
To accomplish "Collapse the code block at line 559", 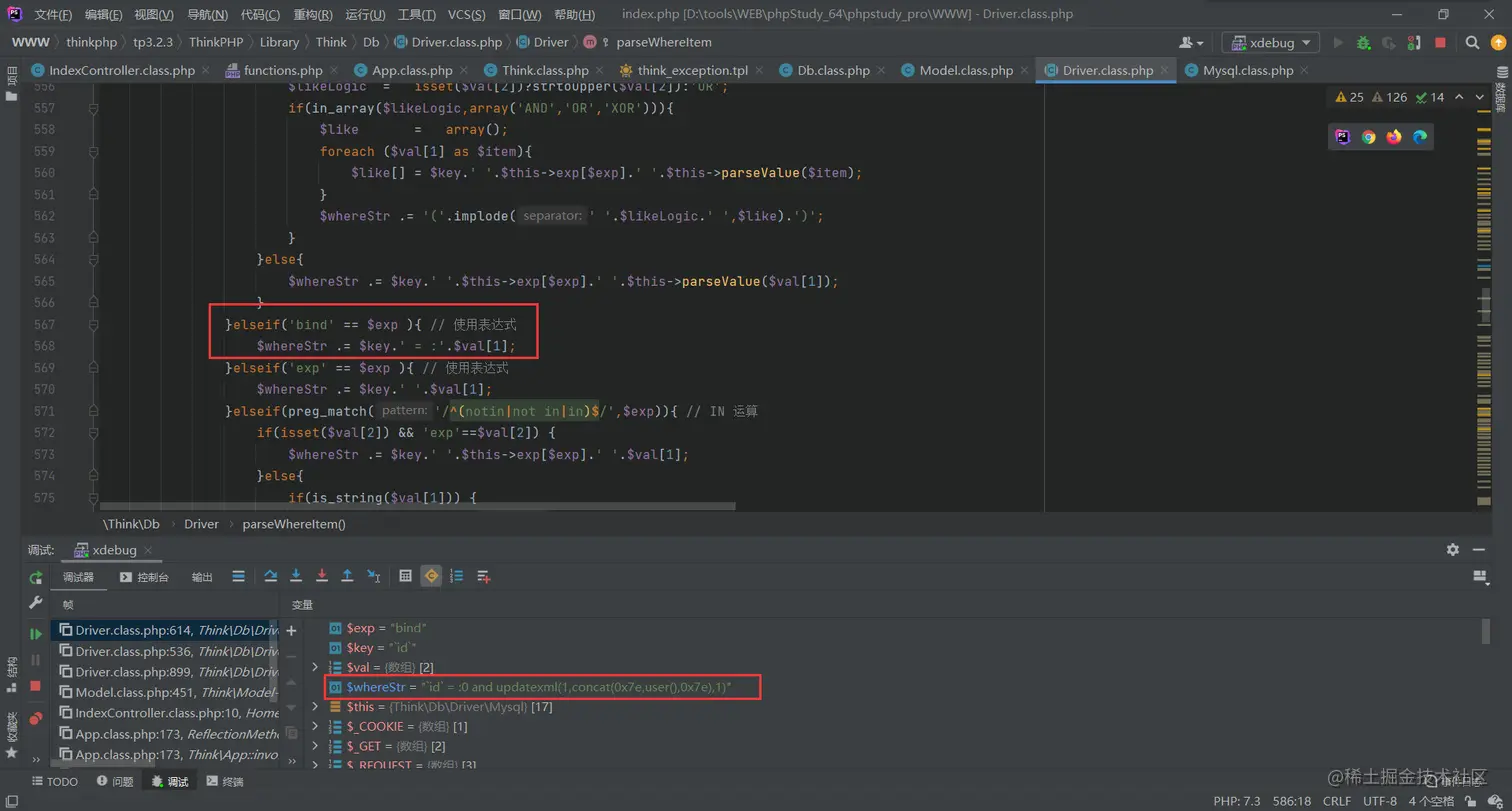I will coord(95,152).
